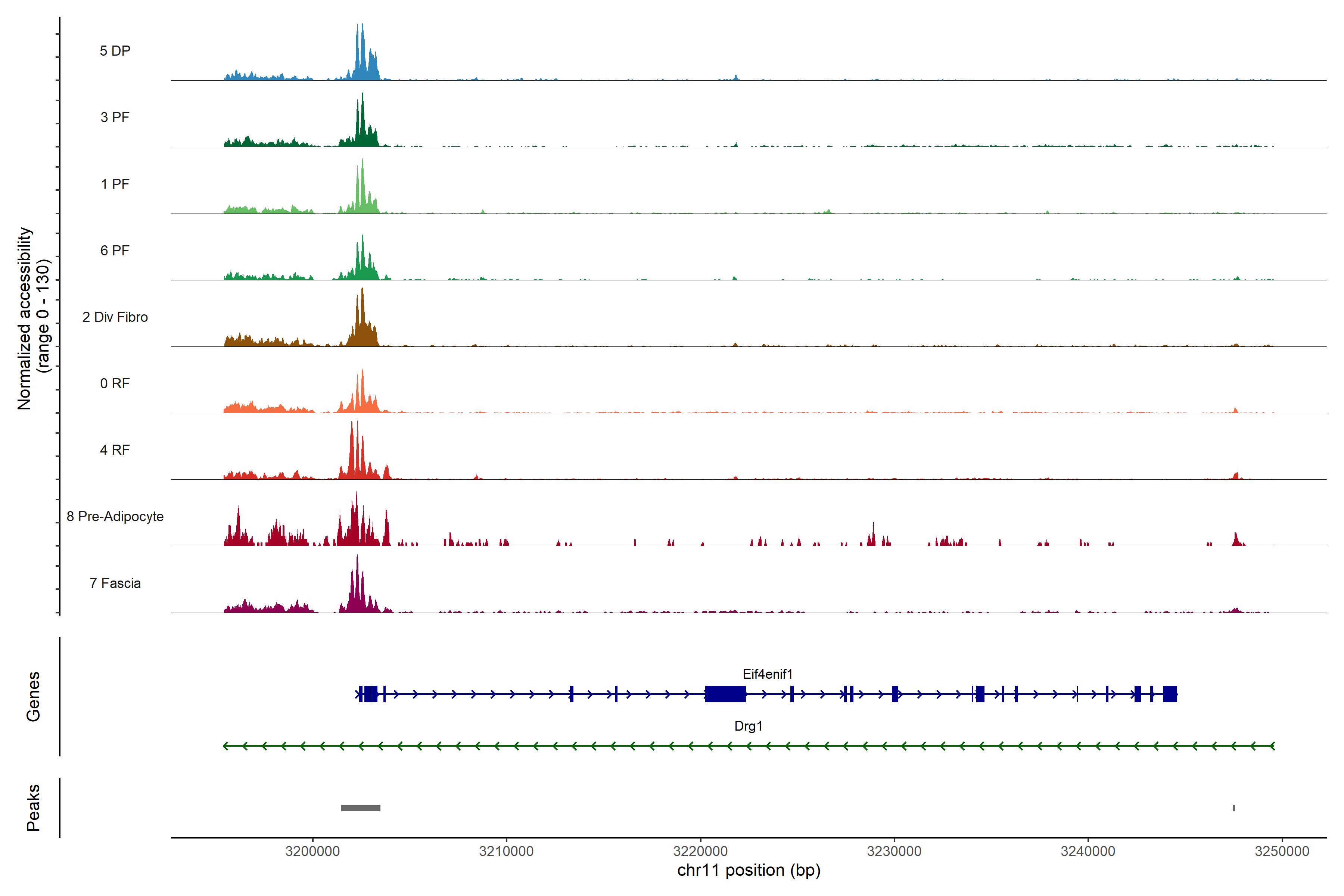Screen dimensions: 1344x896
Task: Click the Genes panel label
Action: 33,697
